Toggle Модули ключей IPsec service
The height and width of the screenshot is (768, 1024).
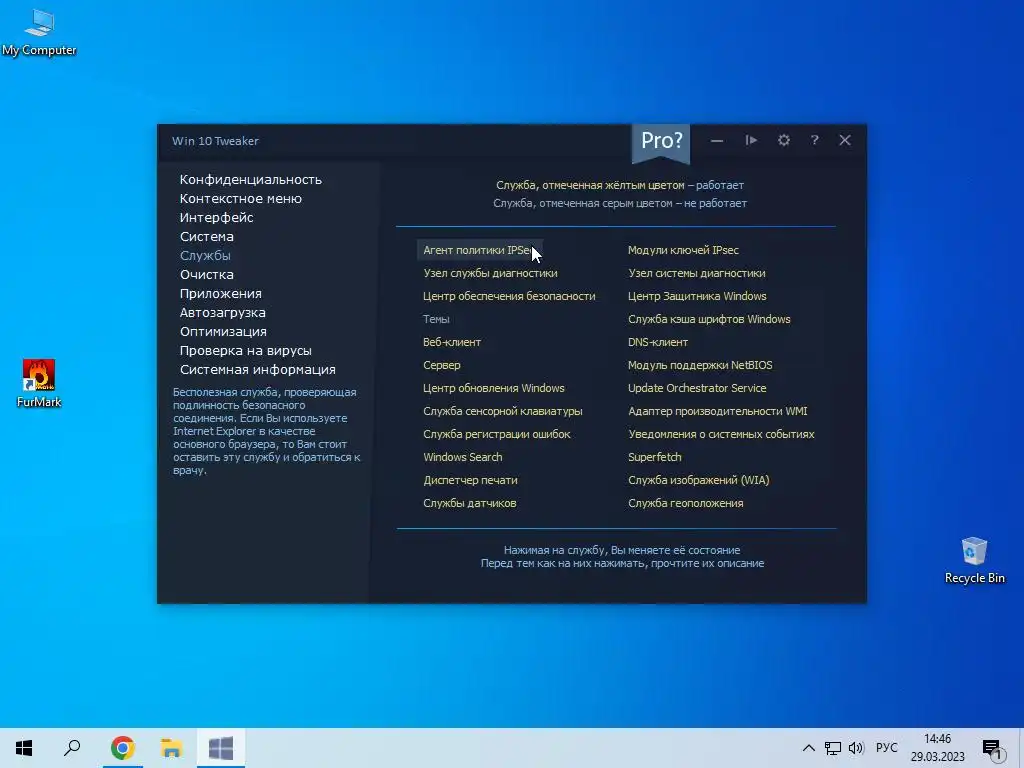click(683, 250)
